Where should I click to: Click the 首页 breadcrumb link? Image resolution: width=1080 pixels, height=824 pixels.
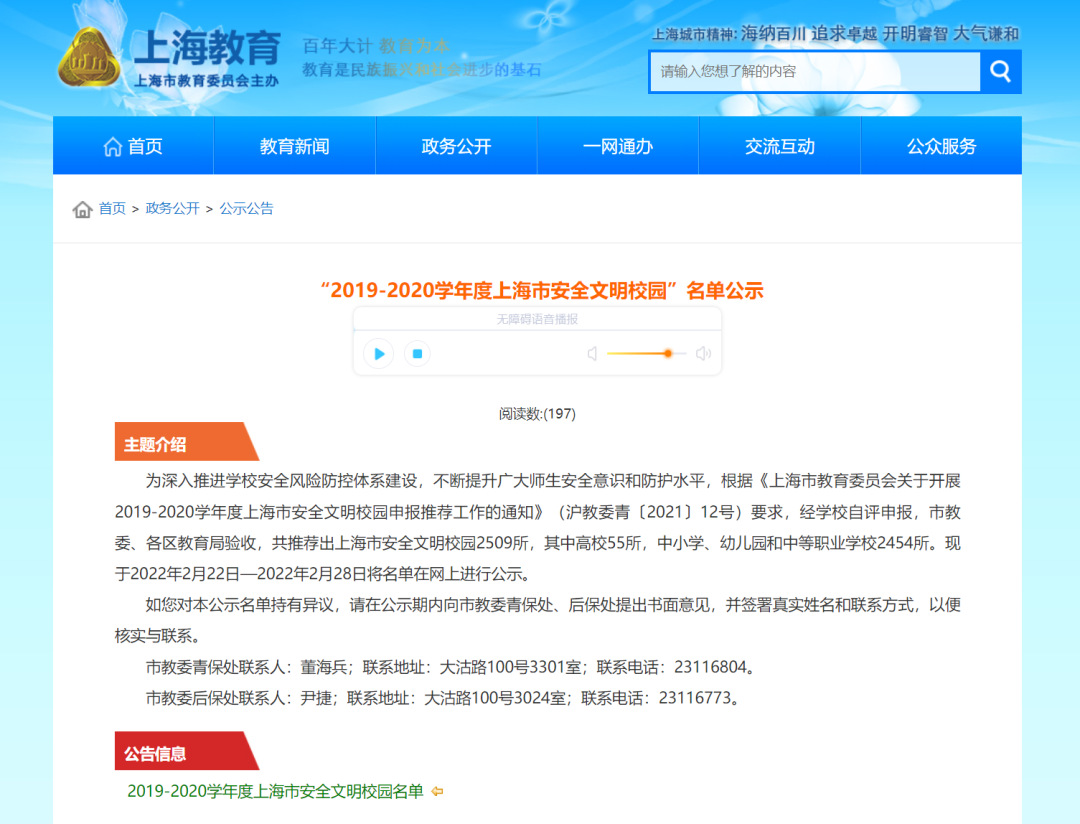point(112,209)
